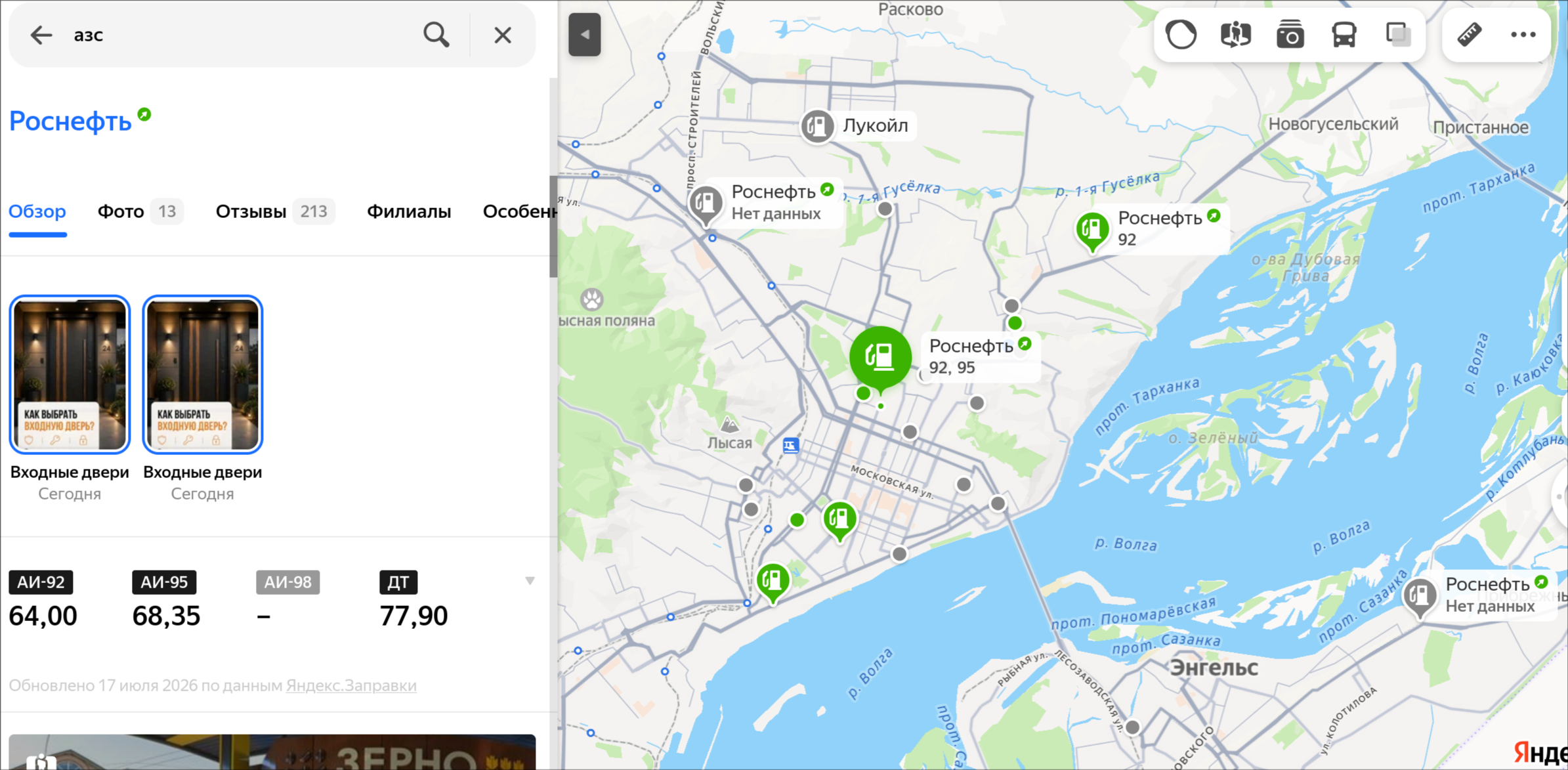Collapse the side panel with the arrow button
1568x770 pixels.
click(584, 35)
